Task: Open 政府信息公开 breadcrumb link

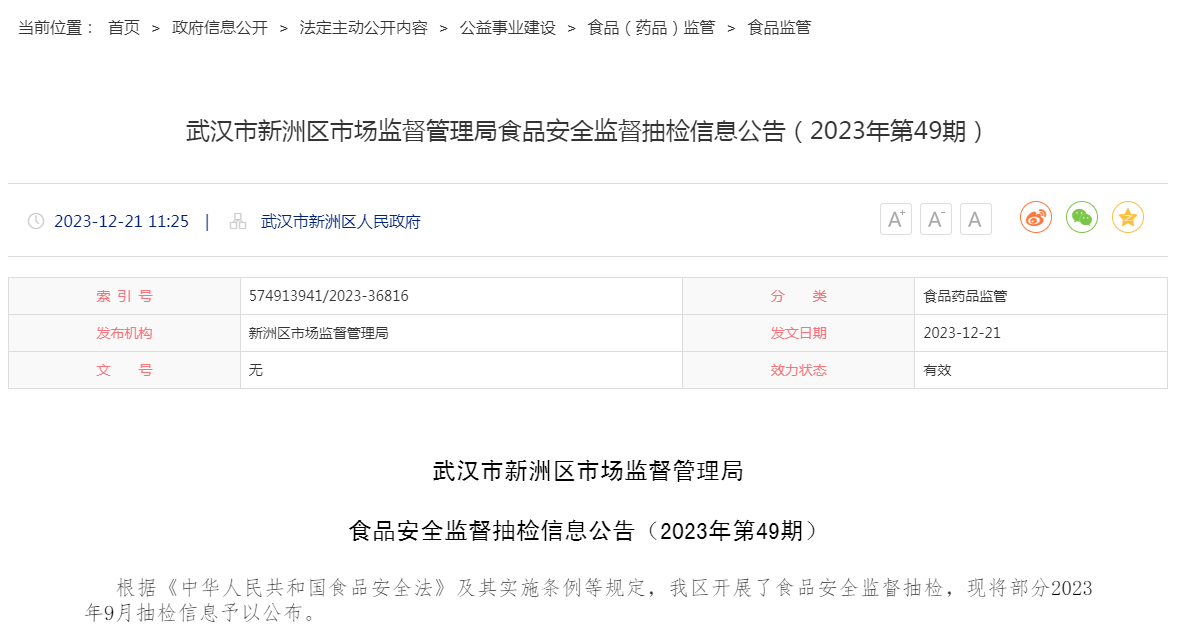Action: [x=220, y=28]
